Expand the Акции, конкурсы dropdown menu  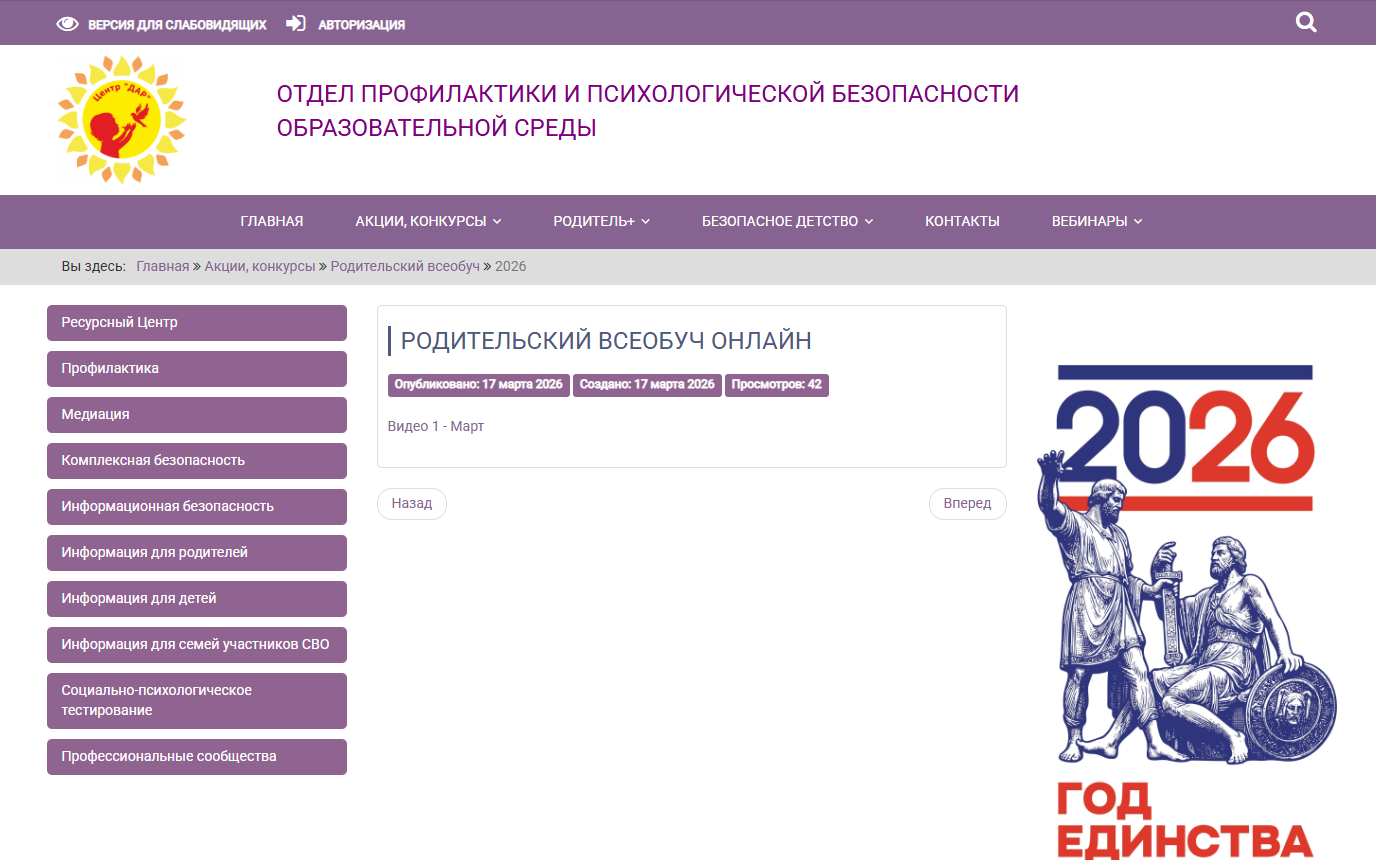click(428, 221)
